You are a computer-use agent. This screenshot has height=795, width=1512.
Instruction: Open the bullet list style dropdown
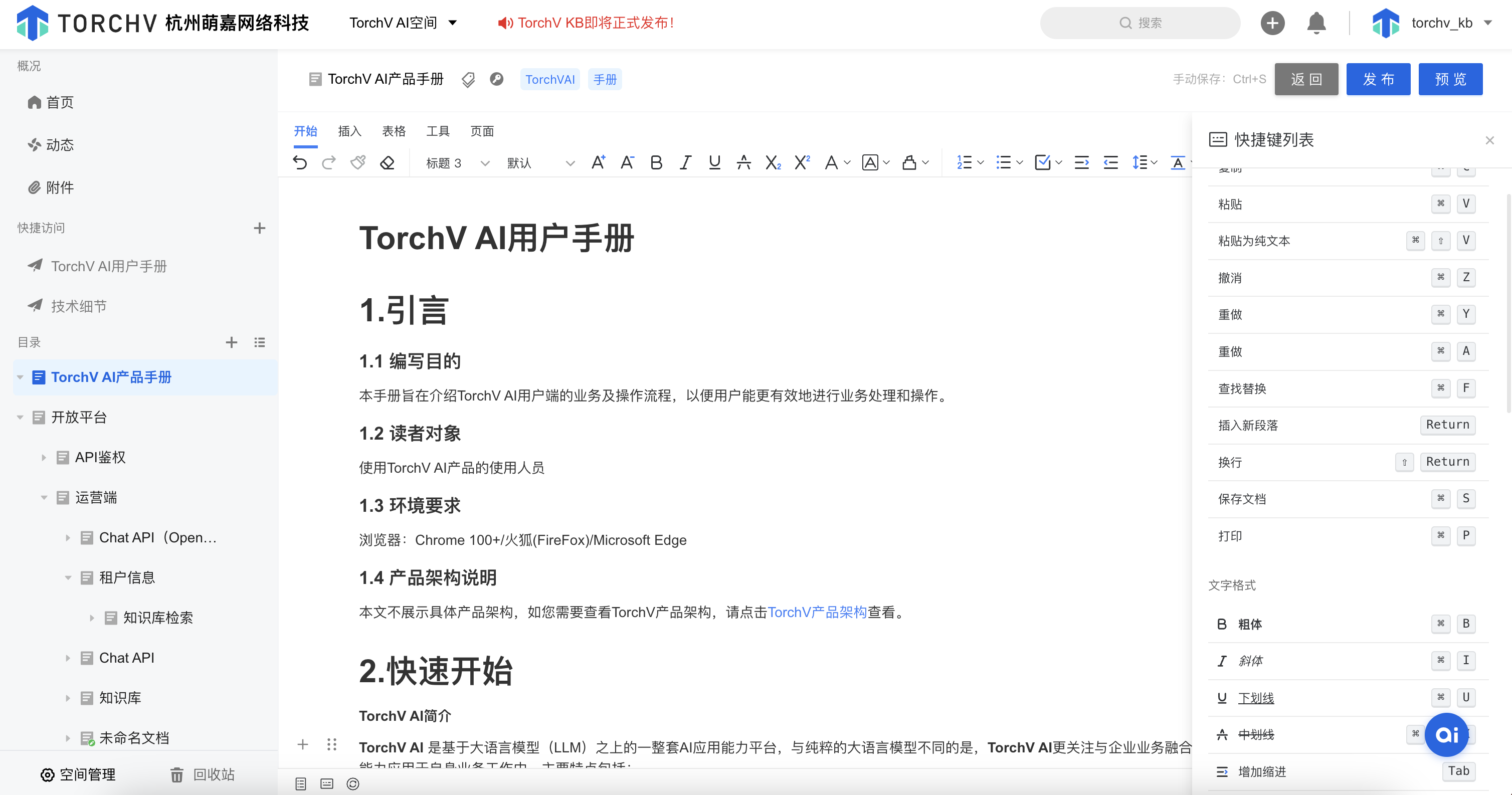pos(1020,162)
